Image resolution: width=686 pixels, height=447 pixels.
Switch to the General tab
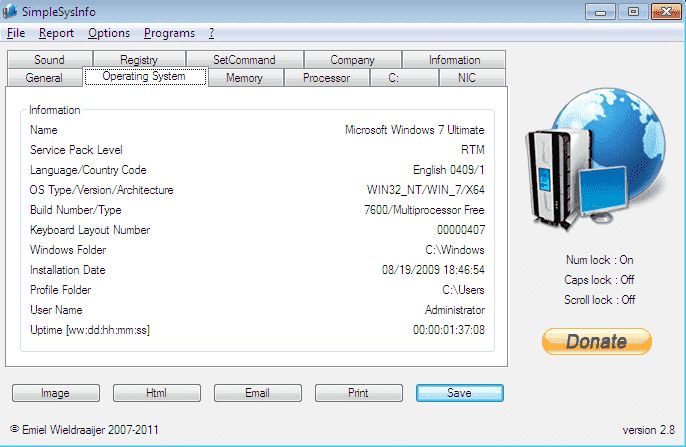44,78
